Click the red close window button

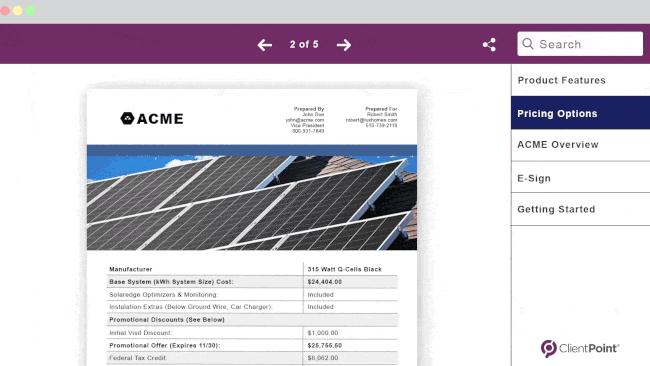[5, 11]
